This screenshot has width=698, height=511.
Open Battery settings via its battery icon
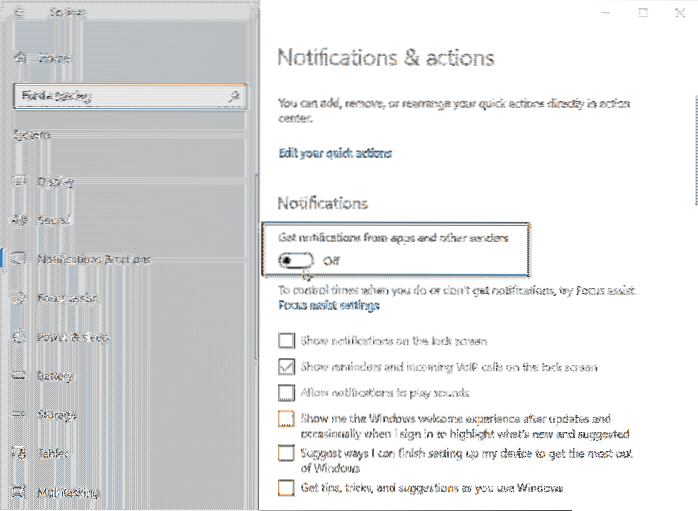(x=19, y=376)
